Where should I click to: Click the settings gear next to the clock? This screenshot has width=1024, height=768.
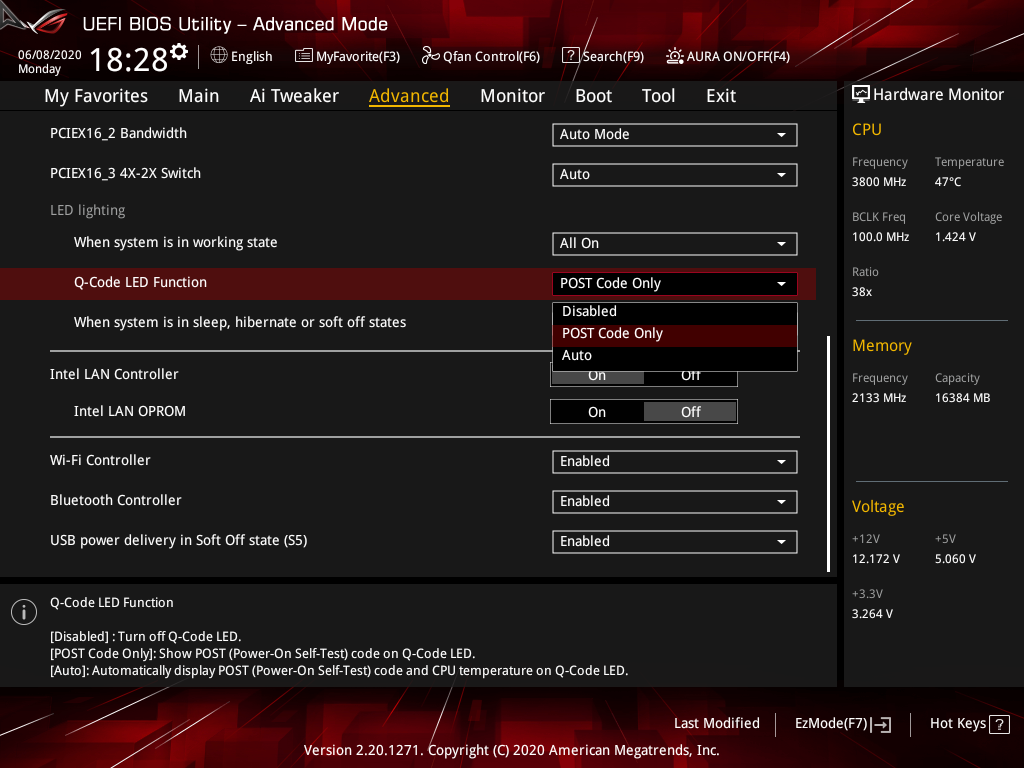point(179,52)
